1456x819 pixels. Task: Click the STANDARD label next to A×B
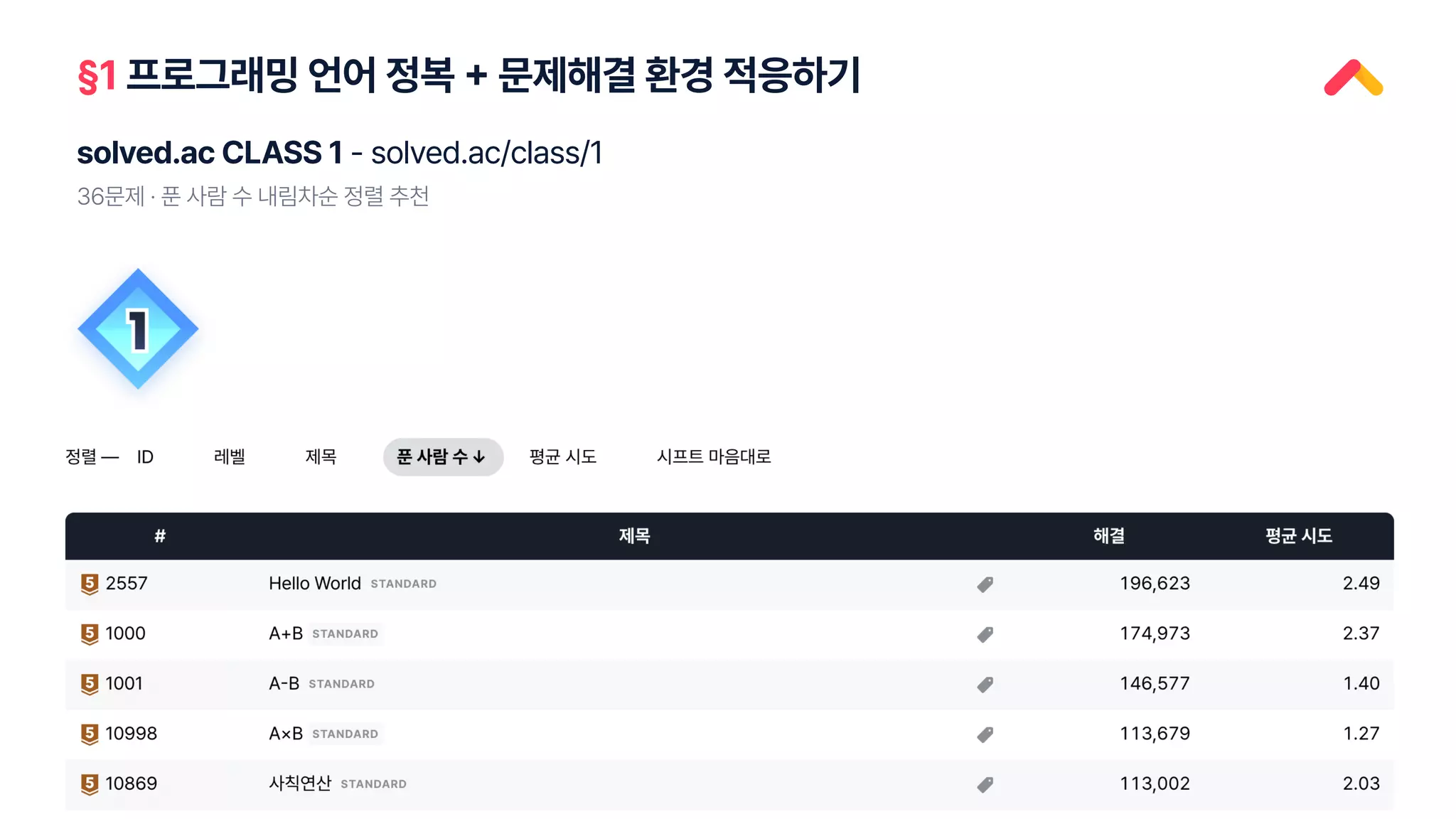(x=346, y=734)
